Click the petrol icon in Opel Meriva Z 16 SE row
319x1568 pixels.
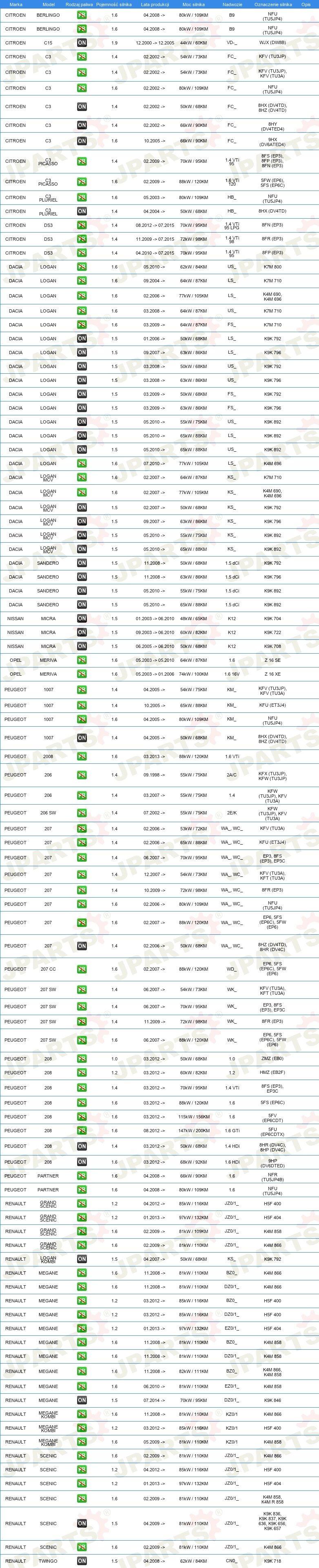[x=82, y=661]
